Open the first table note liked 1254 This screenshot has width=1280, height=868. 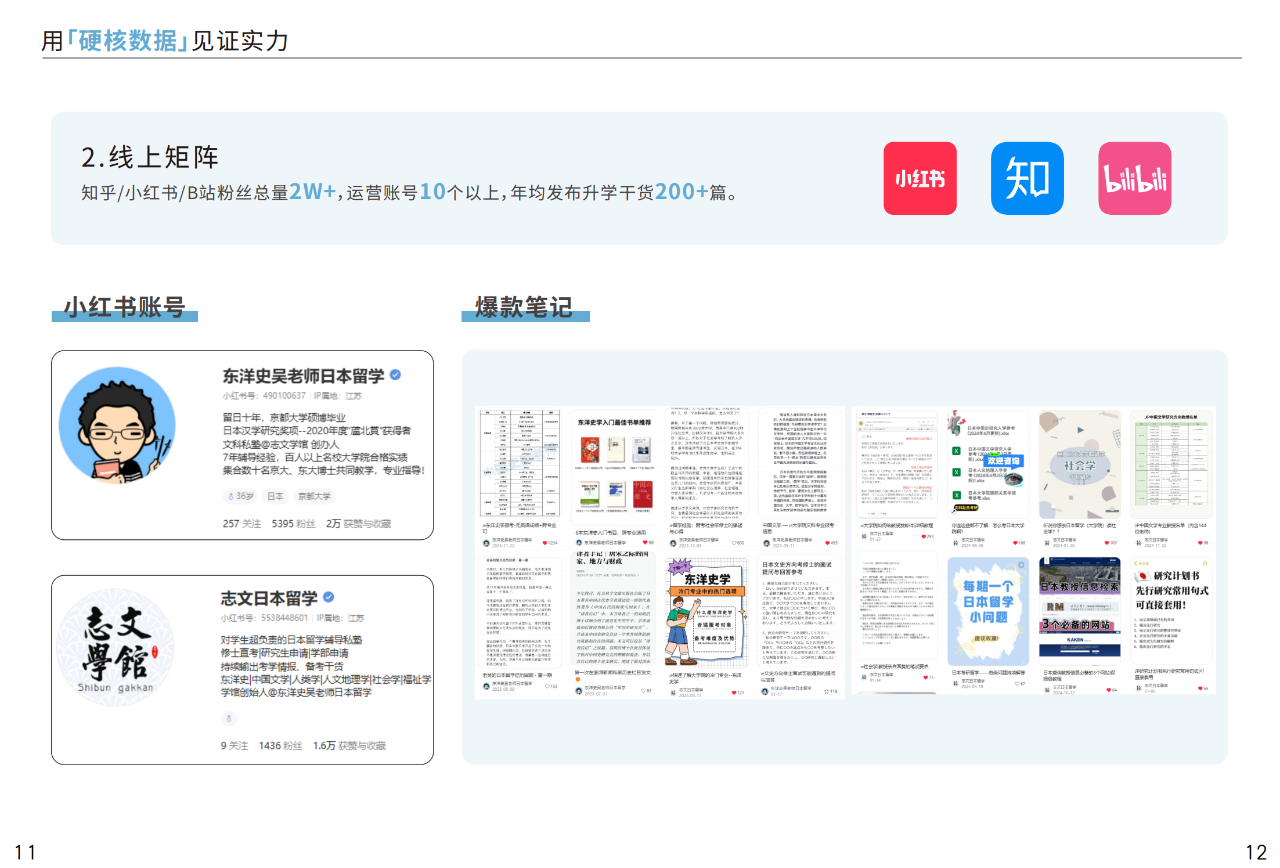pyautogui.click(x=518, y=463)
